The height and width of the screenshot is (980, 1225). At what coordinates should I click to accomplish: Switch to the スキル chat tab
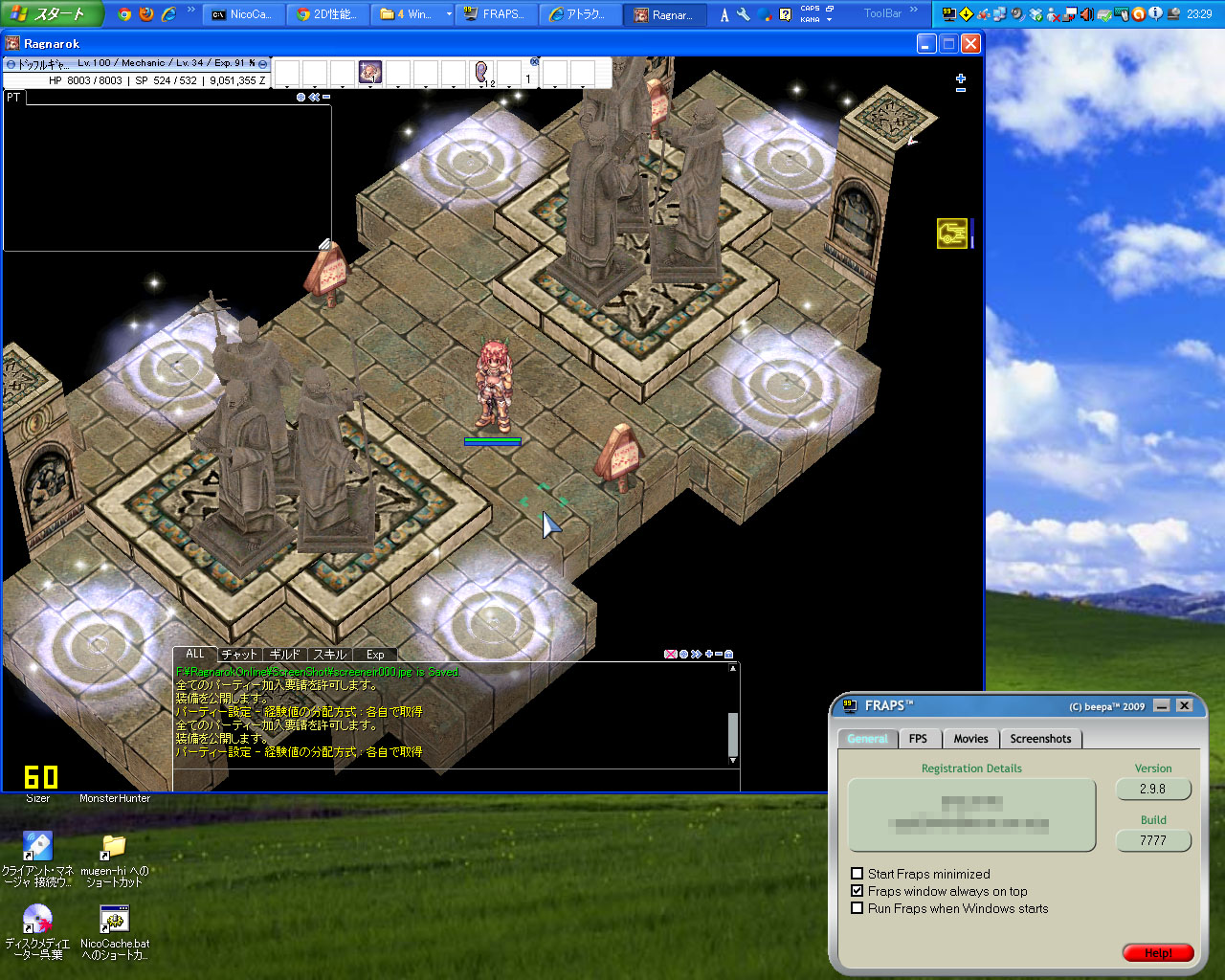(330, 655)
